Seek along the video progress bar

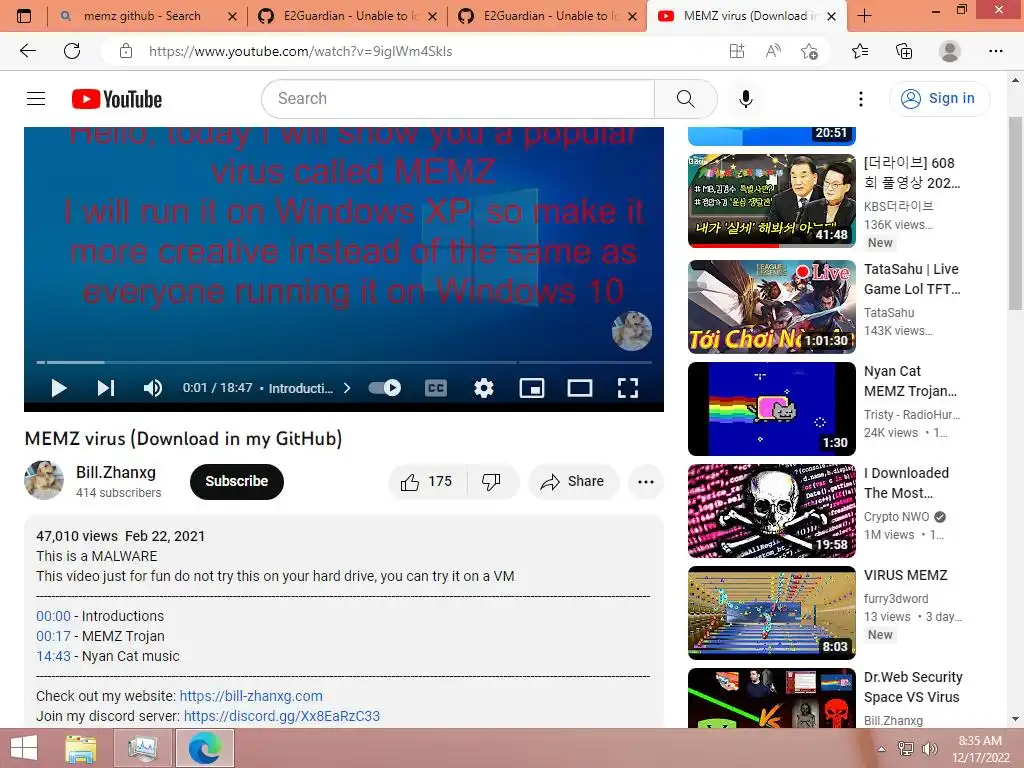[x=344, y=362]
